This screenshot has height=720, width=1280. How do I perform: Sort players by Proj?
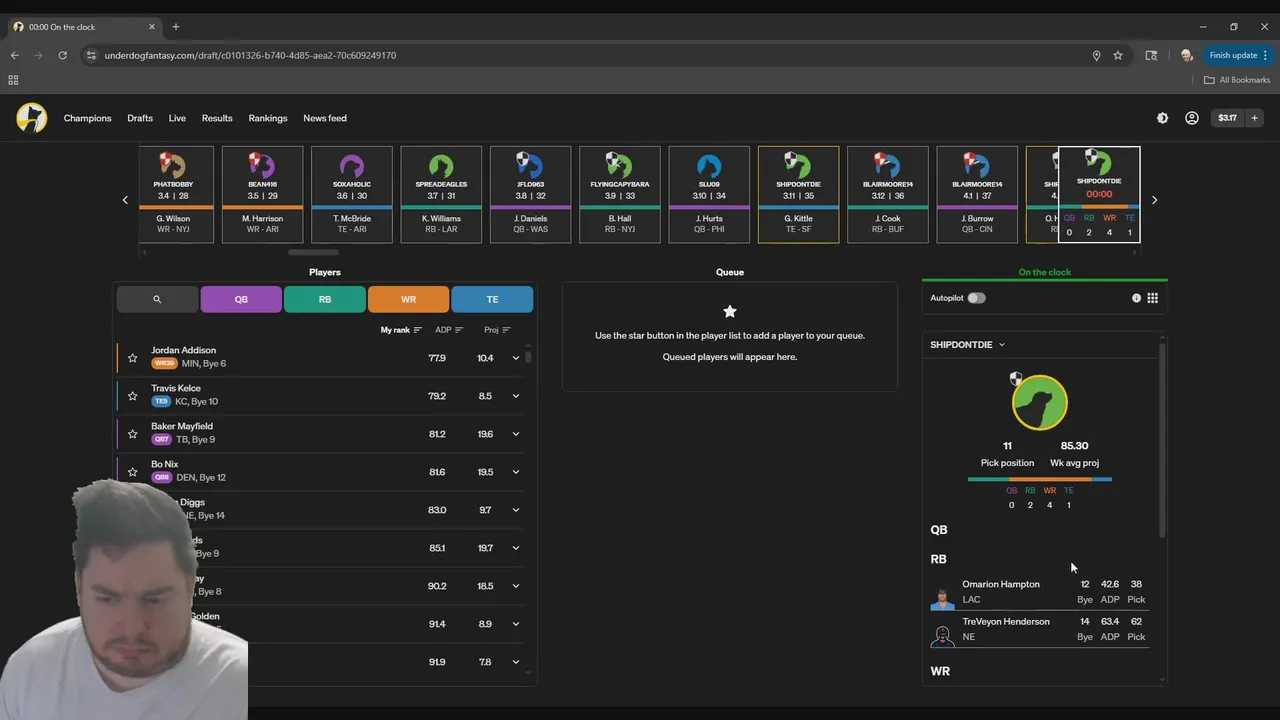(x=497, y=330)
